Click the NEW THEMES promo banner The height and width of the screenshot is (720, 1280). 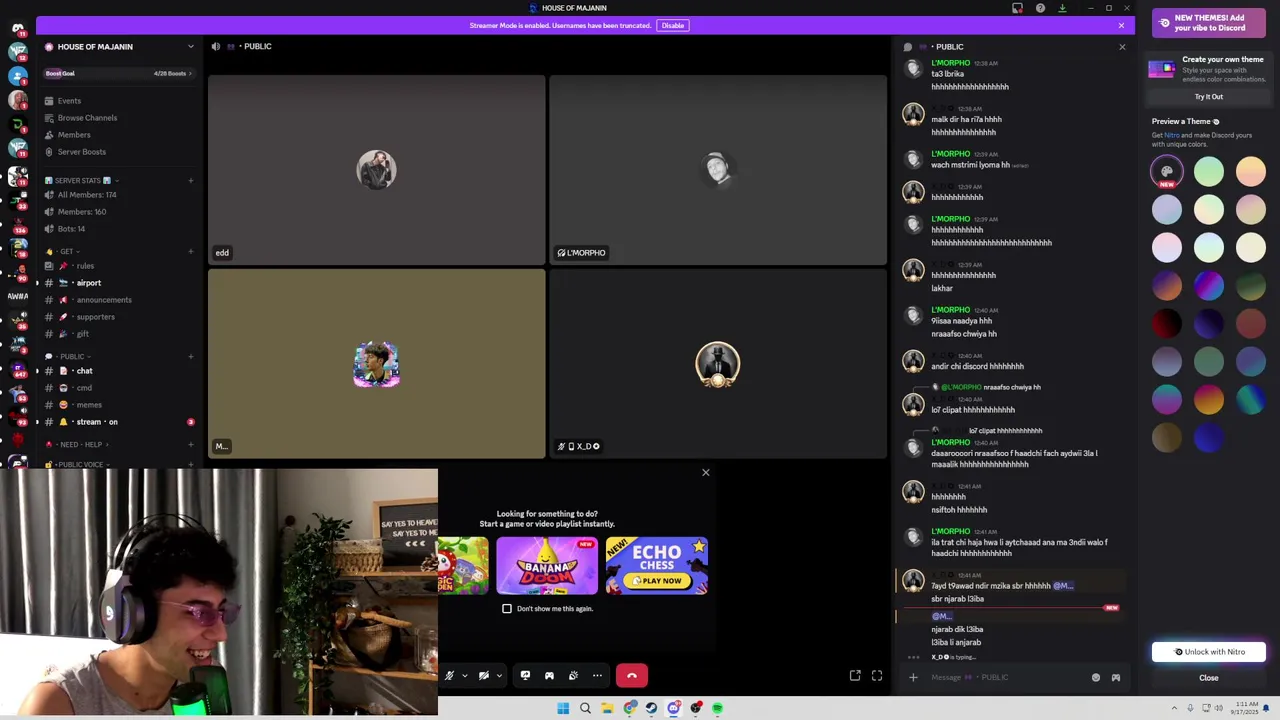(x=1209, y=22)
